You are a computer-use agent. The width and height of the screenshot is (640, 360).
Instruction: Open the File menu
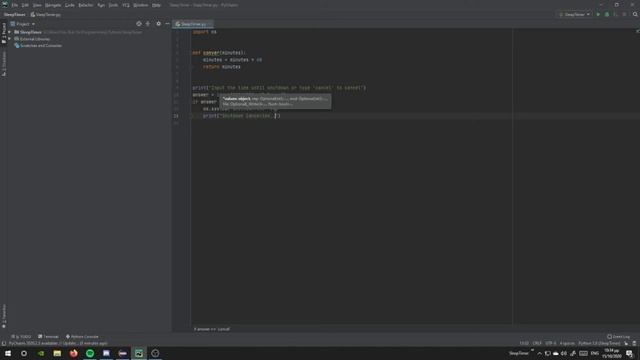coord(15,5)
